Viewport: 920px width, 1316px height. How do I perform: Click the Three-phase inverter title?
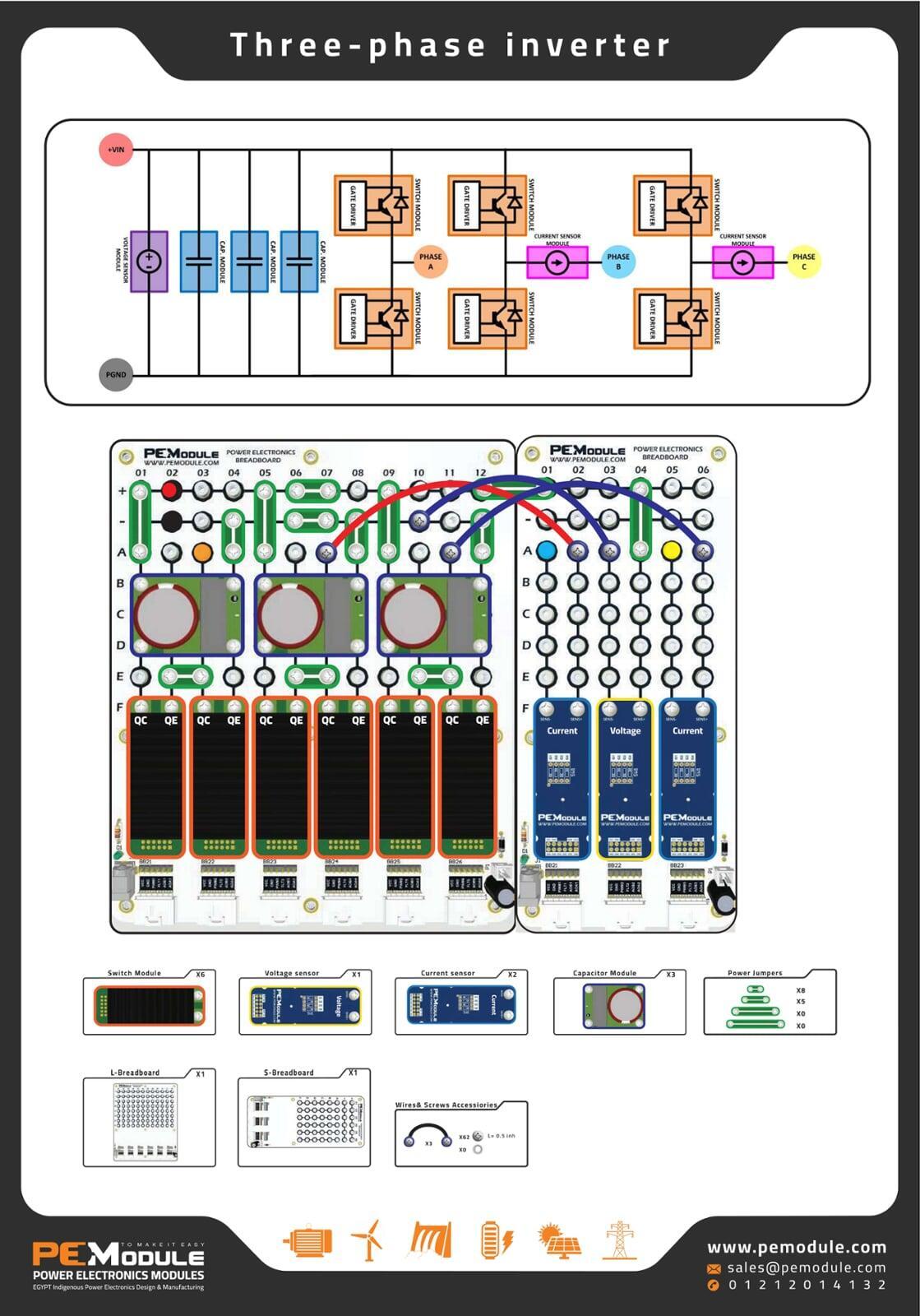pos(451,45)
